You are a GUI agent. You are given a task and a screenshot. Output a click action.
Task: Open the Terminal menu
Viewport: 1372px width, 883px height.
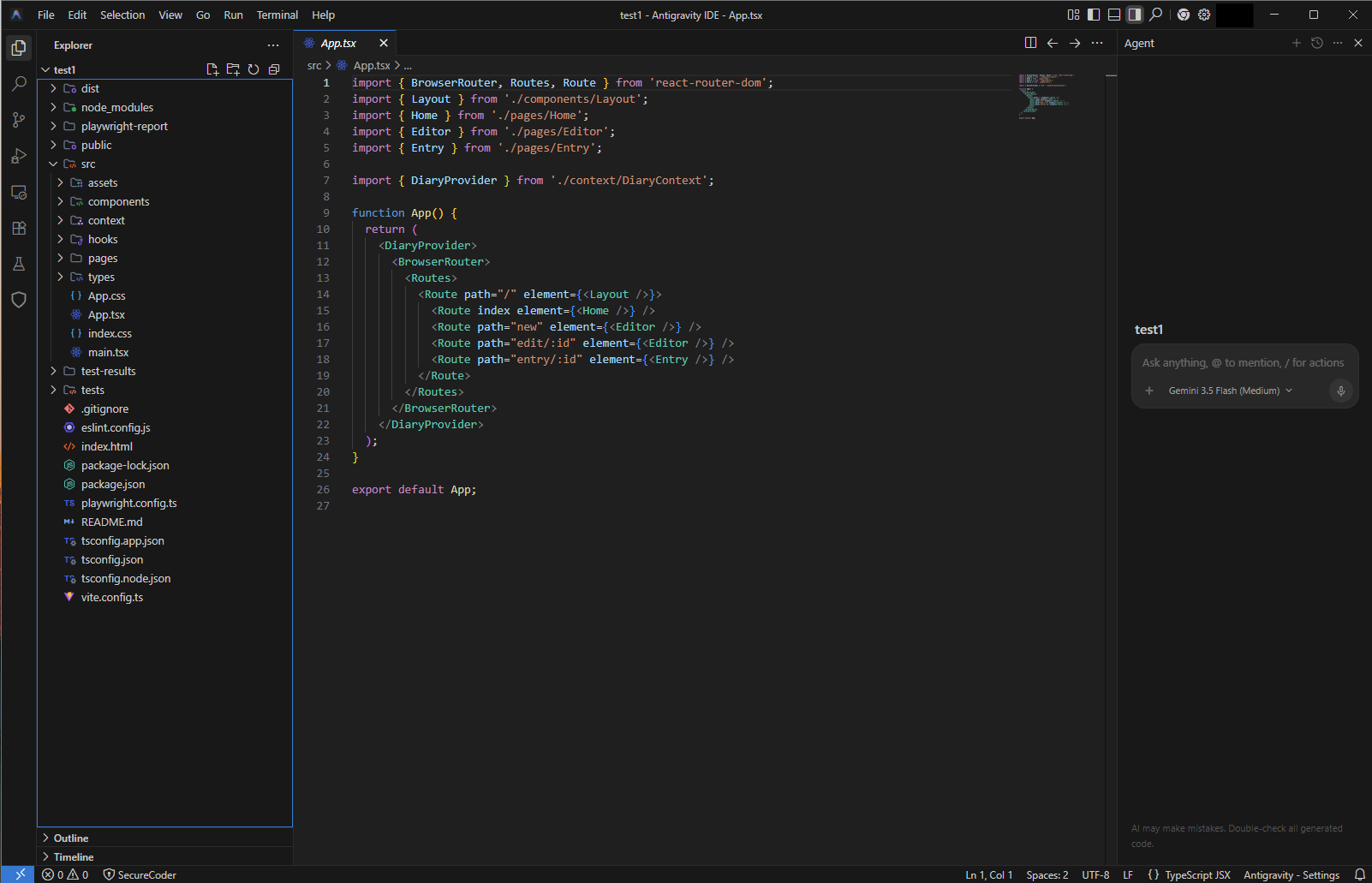[277, 15]
